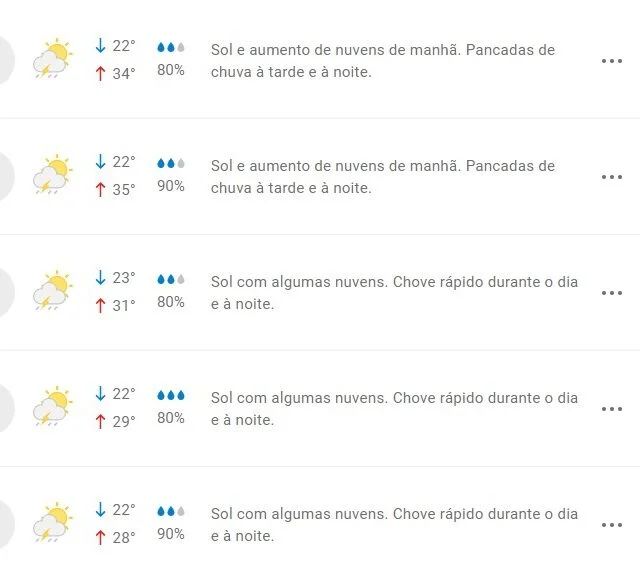
Task: Click the forecast description in the 35° row
Action: (383, 177)
